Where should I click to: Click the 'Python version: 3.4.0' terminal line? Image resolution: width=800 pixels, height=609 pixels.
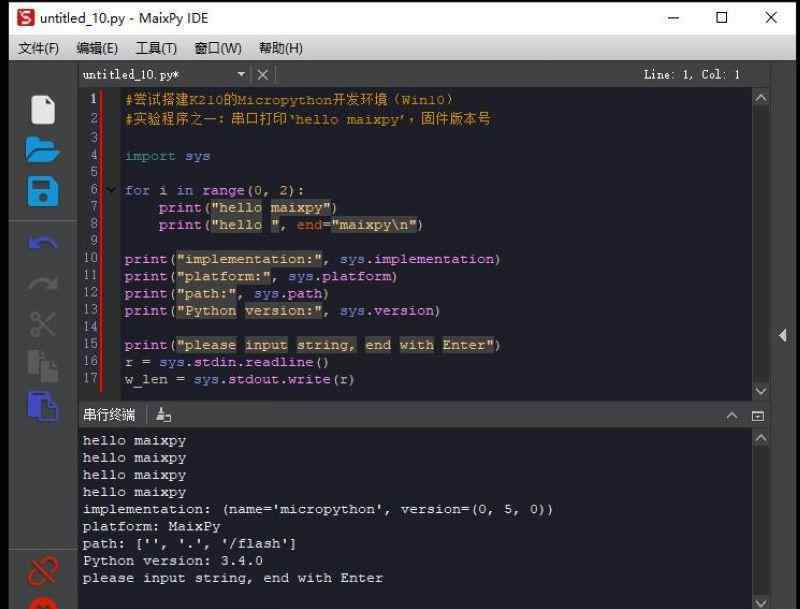coord(172,561)
